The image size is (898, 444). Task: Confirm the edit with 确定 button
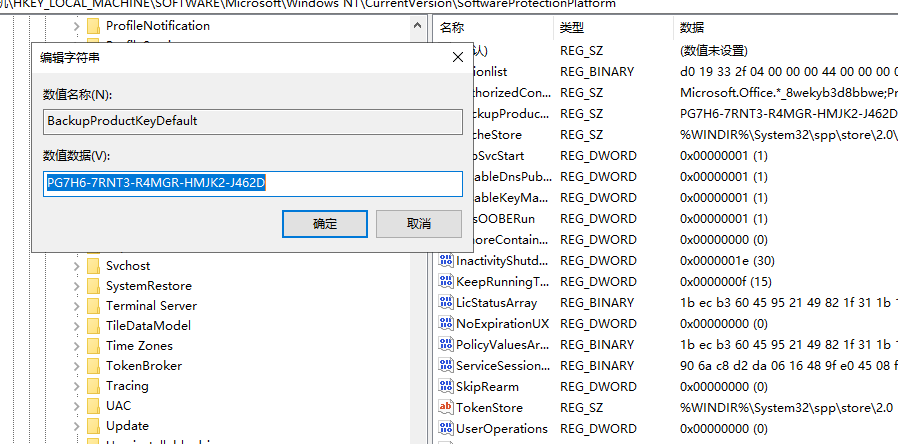(325, 224)
